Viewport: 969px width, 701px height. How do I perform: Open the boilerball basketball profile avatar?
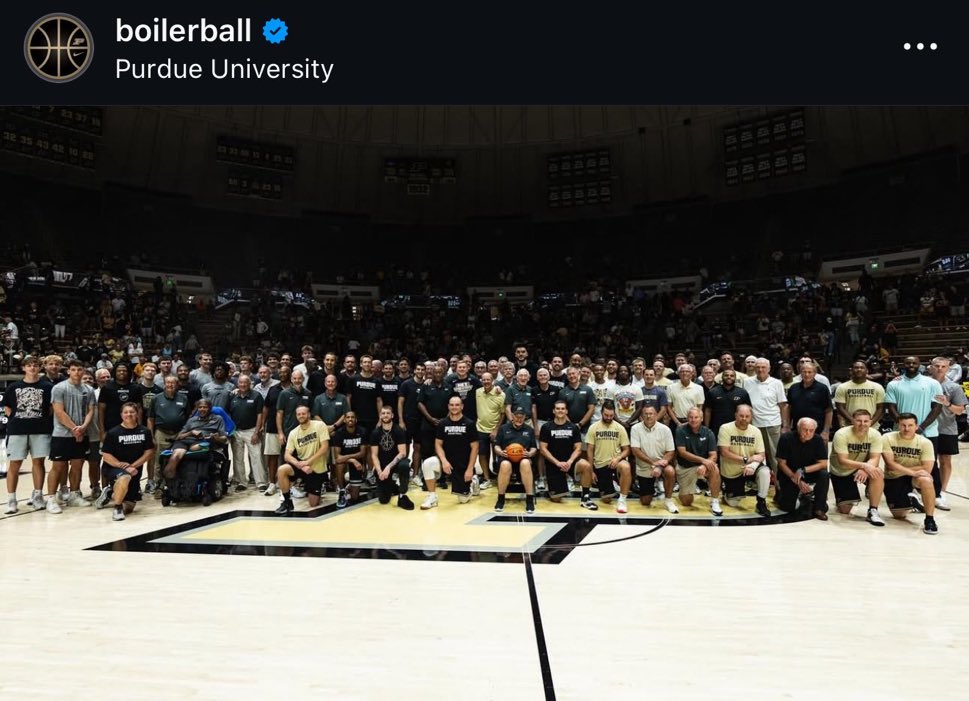point(59,48)
